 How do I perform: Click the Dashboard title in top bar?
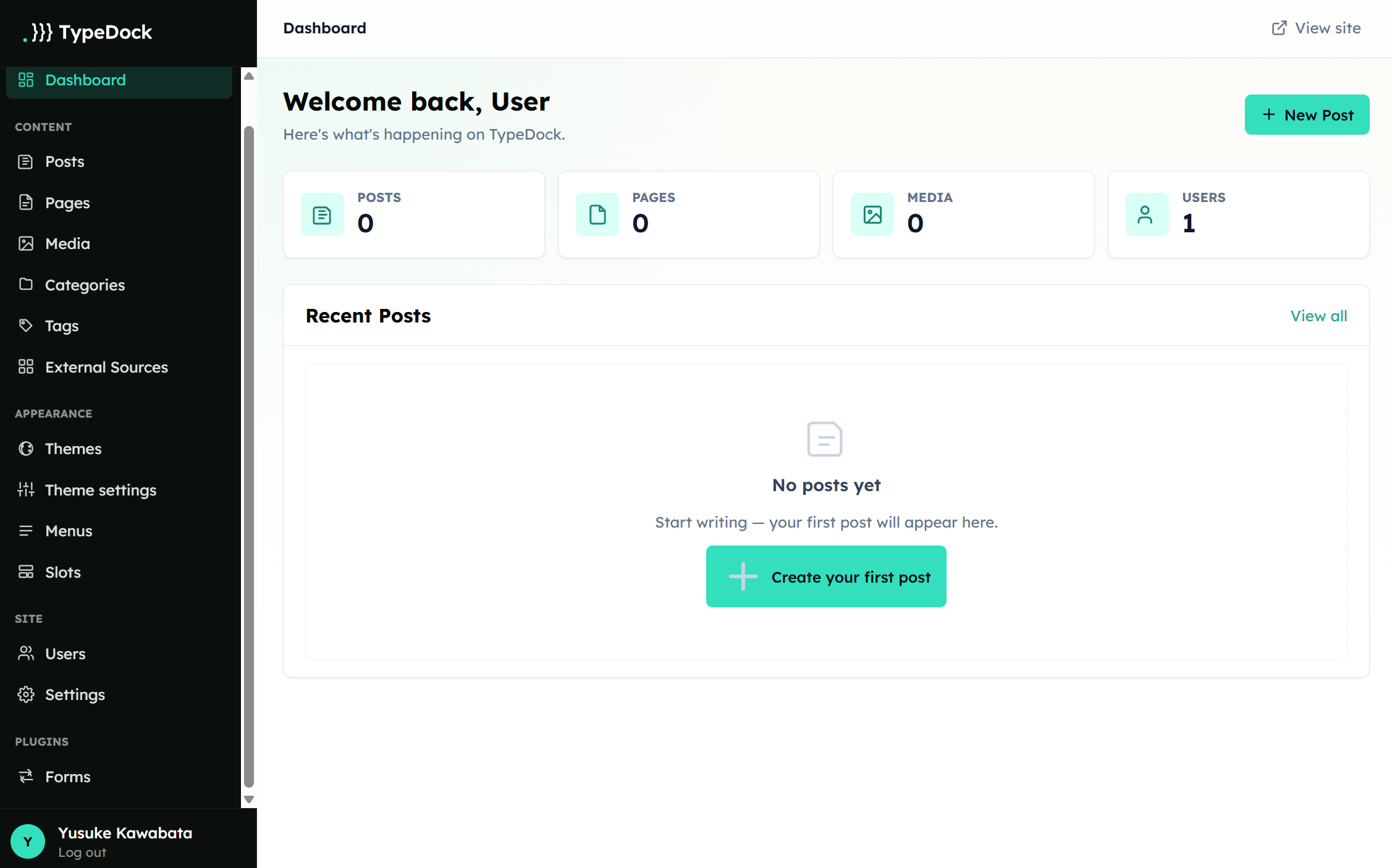click(x=325, y=28)
